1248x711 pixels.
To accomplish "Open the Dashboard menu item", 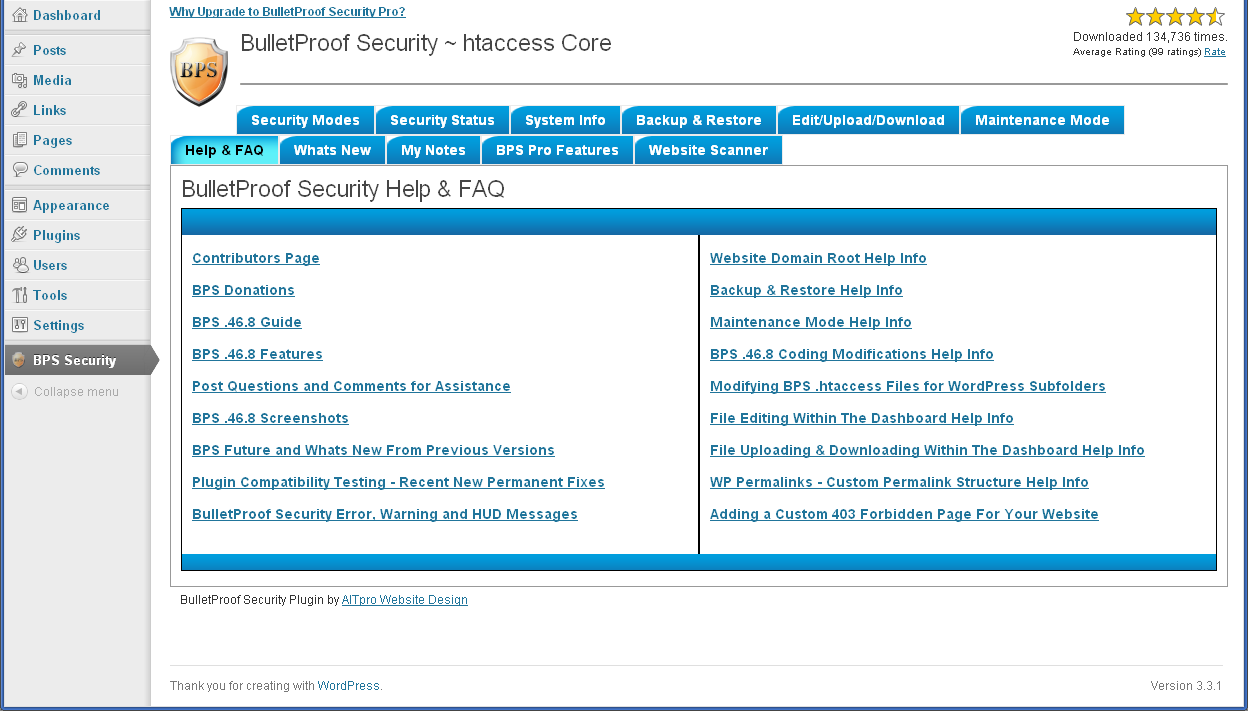I will [x=67, y=15].
